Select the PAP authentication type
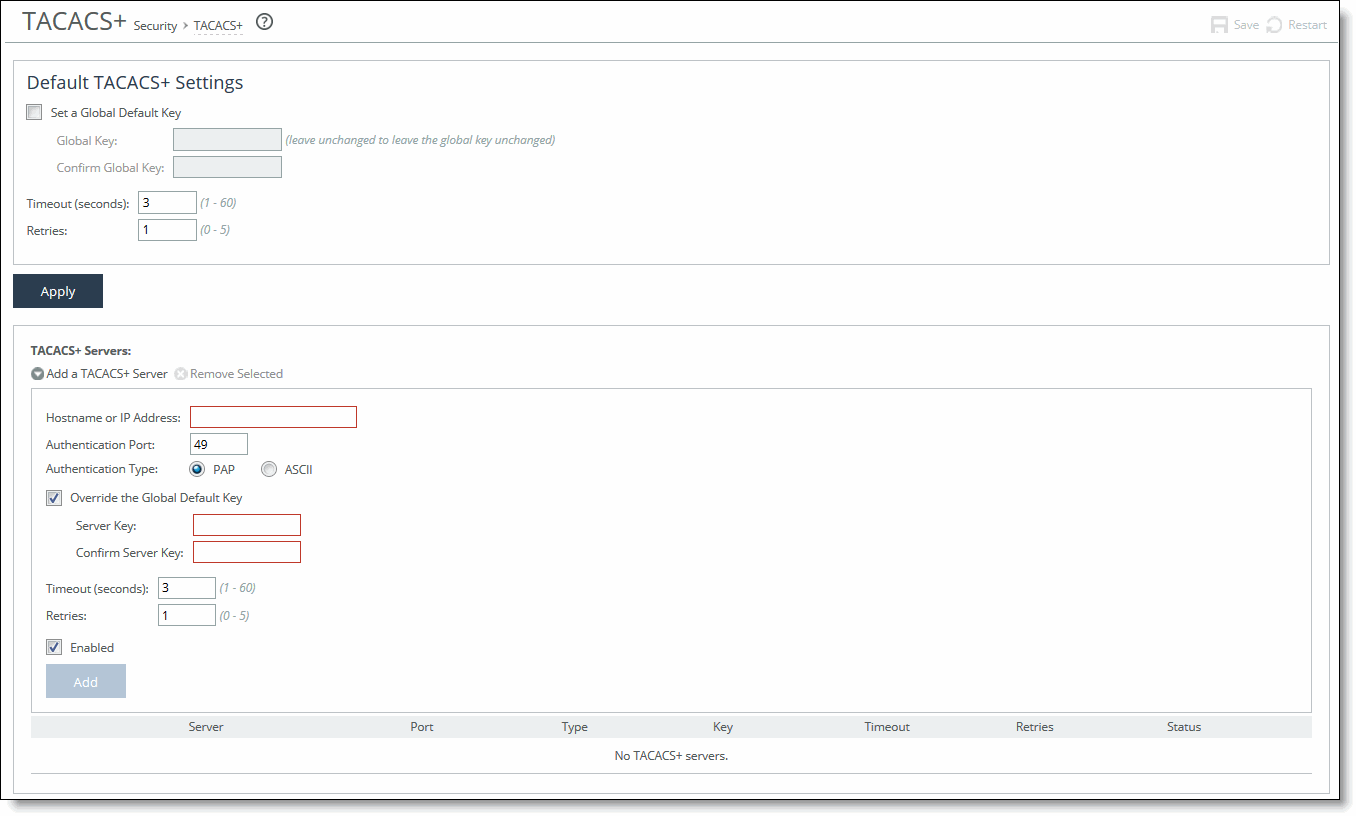The image size is (1356, 816). pyautogui.click(x=197, y=468)
